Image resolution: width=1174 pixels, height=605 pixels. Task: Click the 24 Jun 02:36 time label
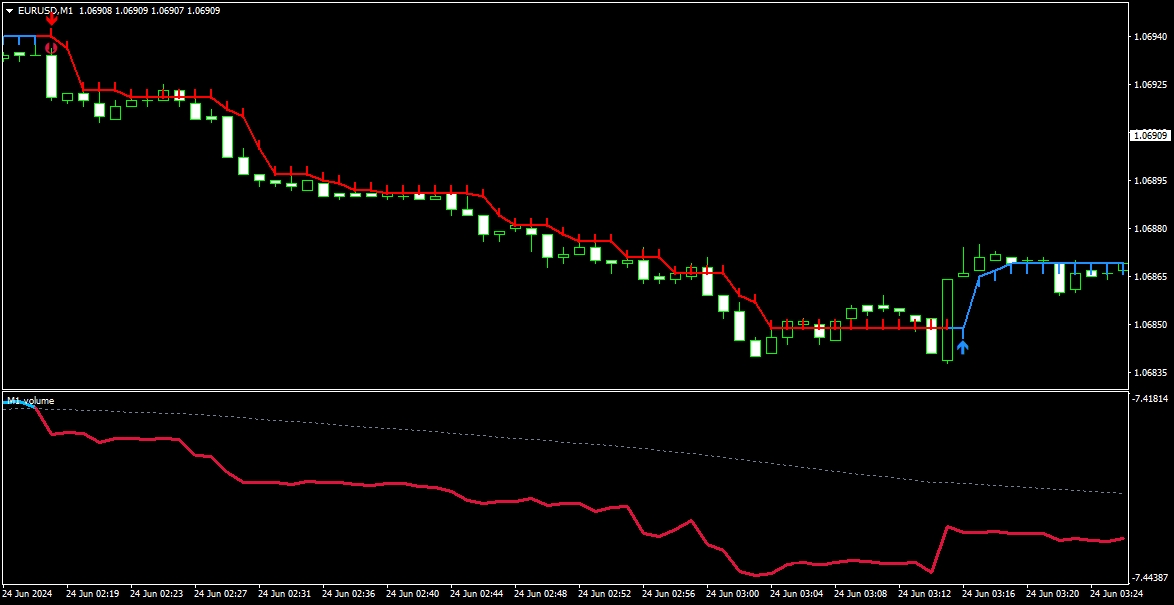point(350,594)
